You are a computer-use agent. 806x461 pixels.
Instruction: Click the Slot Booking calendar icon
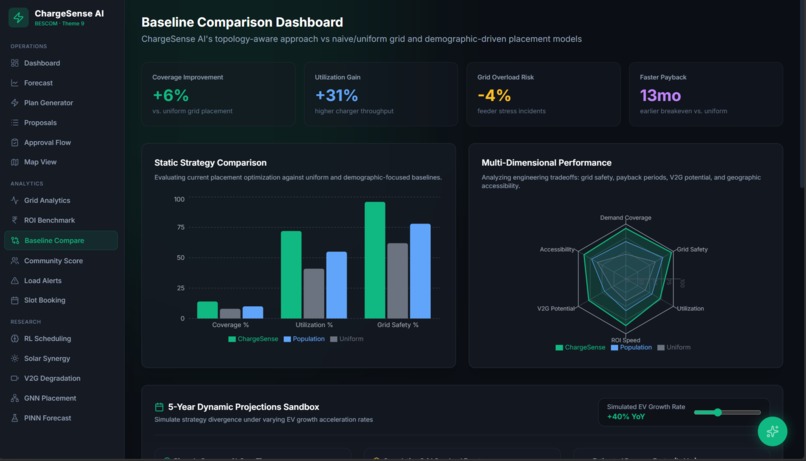tap(14, 300)
